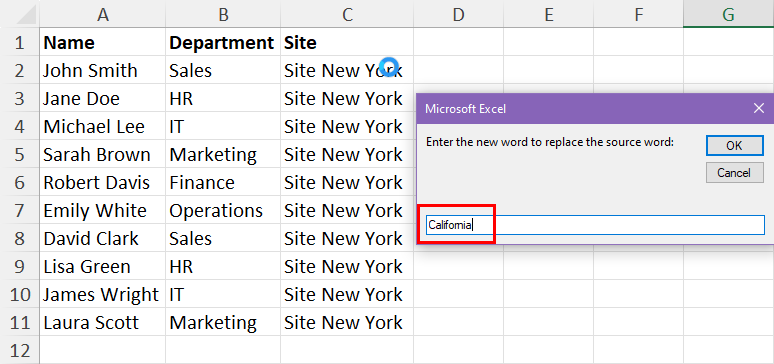Select column E header

coord(548,14)
